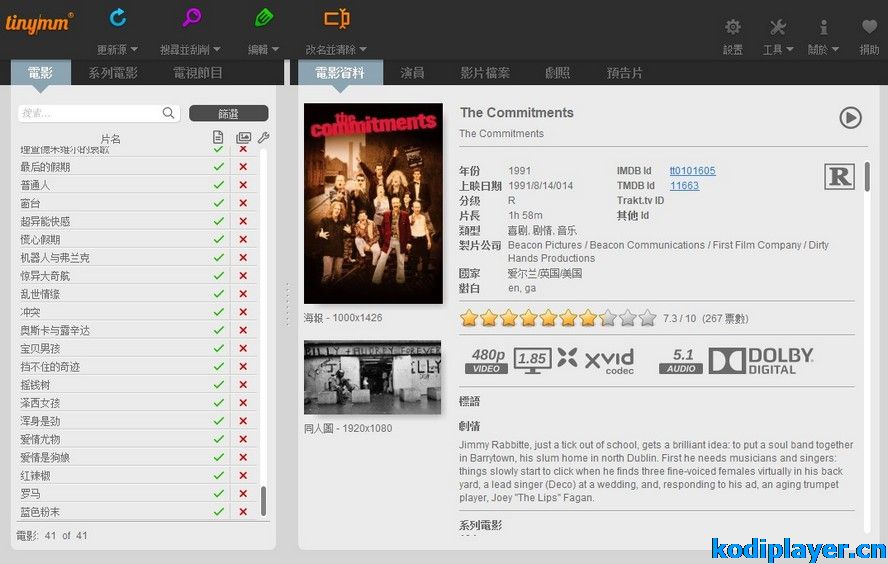Click green NFO checkmark for 最后的假期

218,166
